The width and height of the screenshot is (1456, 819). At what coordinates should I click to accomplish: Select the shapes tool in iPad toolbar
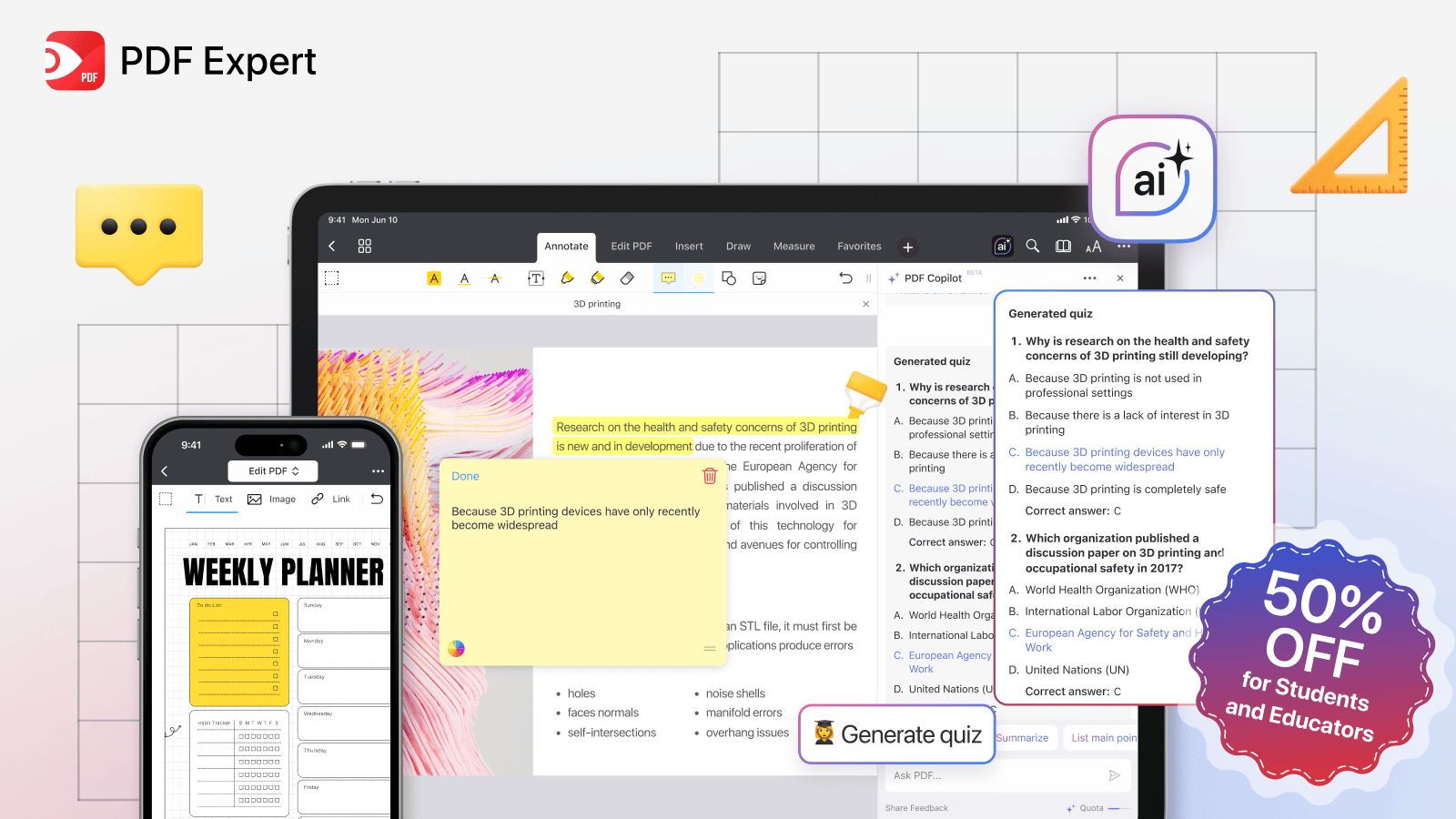729,278
